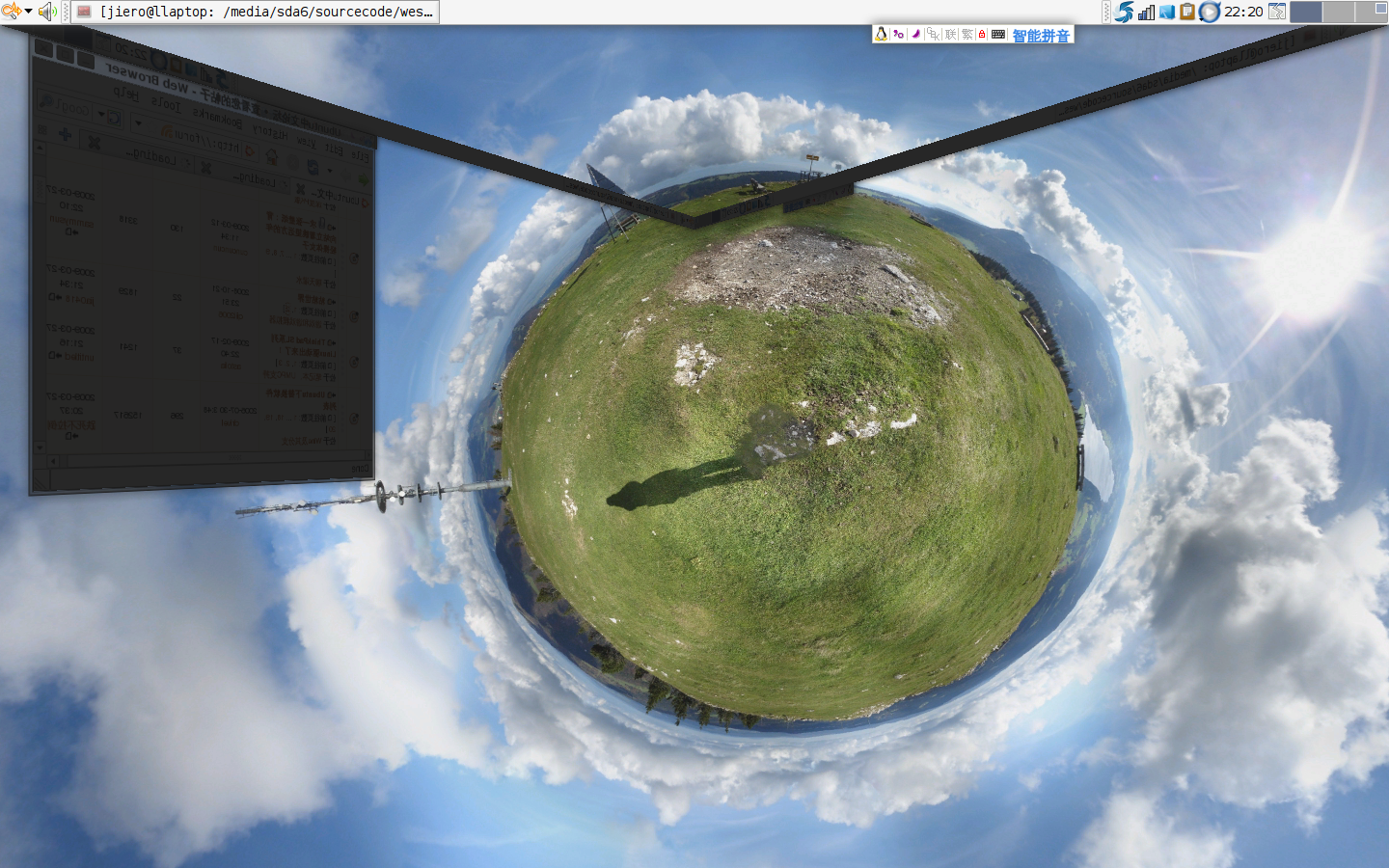This screenshot has width=1389, height=868.
Task: Toggle the 繁 traditional Chinese button
Action: pos(967,34)
